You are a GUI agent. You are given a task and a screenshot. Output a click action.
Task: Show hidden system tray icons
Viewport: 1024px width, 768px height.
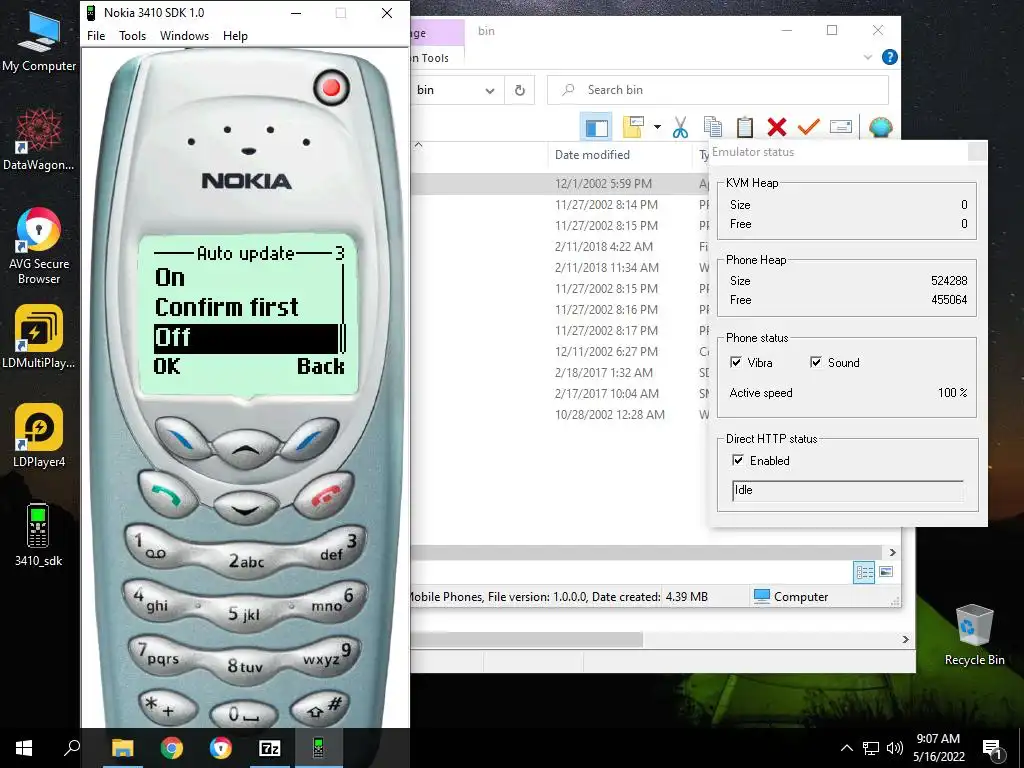(846, 748)
